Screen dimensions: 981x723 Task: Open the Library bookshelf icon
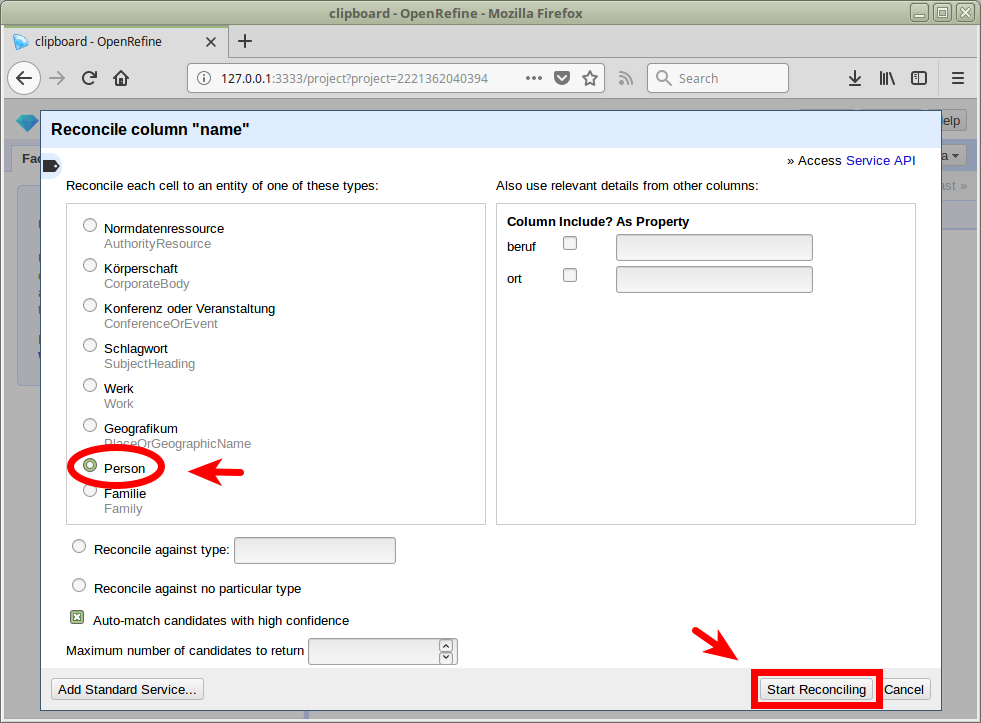point(887,78)
